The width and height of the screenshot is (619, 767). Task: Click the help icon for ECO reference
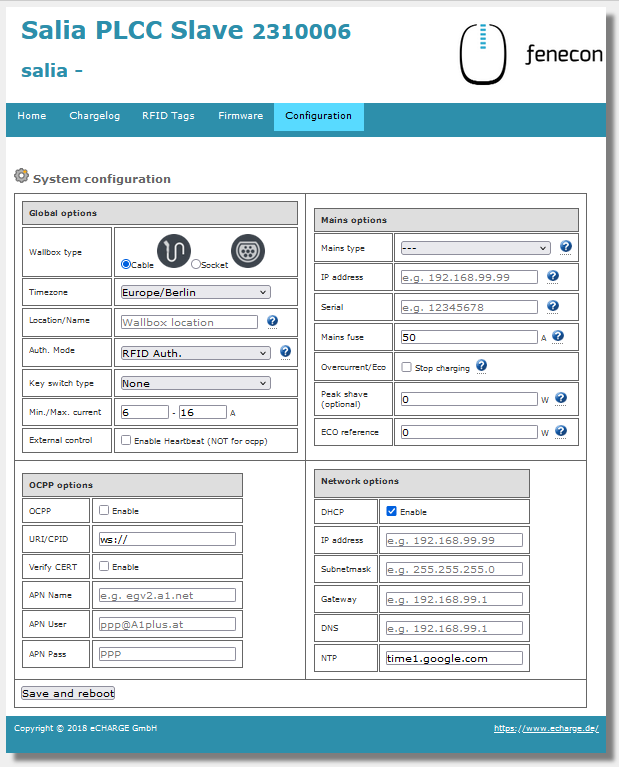coord(561,431)
